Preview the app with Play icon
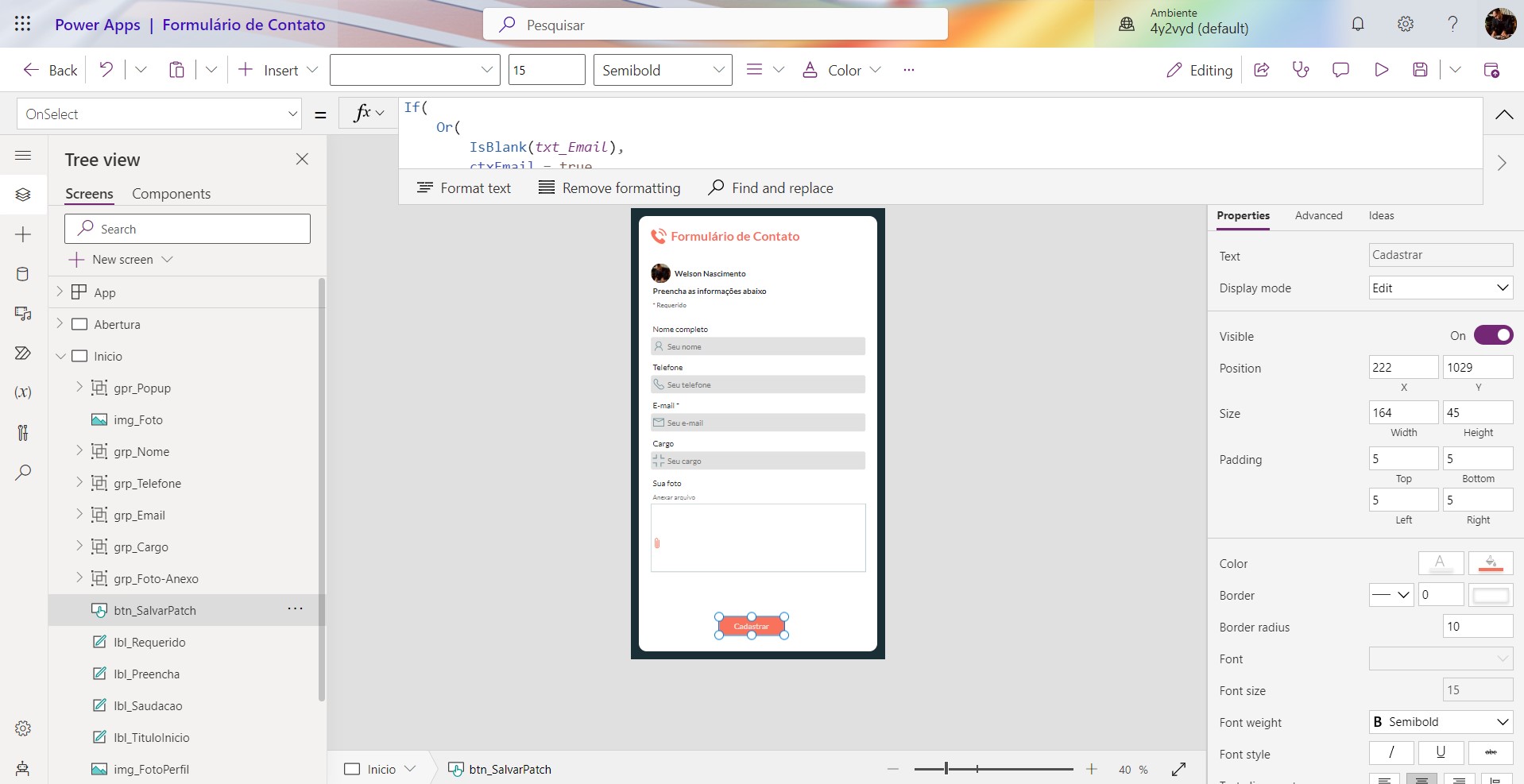Screen dimensions: 1524x784 1381,70
